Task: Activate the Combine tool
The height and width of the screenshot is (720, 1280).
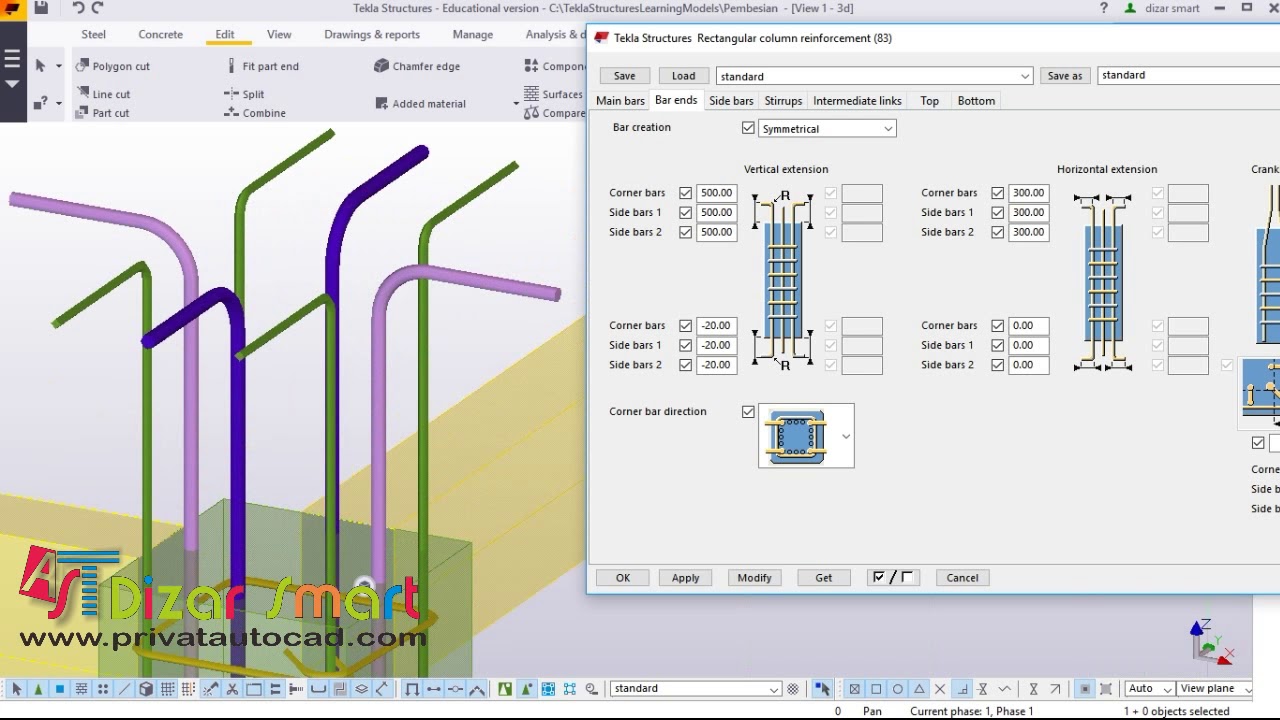Action: 254,113
